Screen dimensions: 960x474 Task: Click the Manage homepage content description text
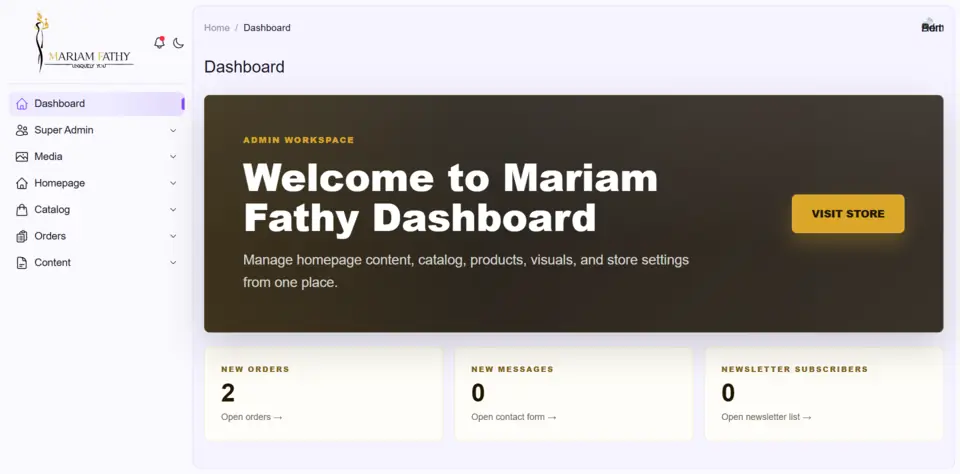click(x=466, y=271)
